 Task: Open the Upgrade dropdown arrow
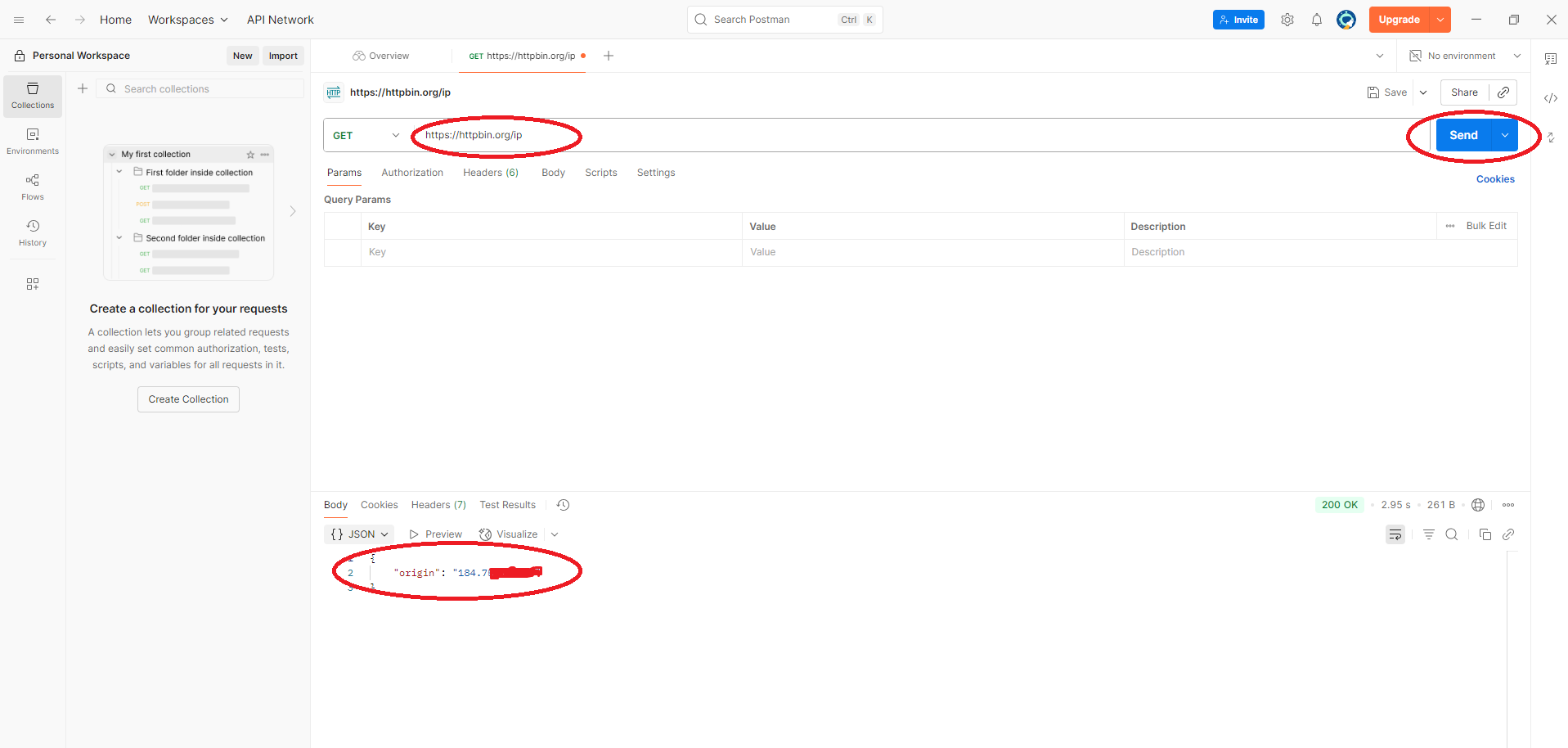[x=1440, y=20]
